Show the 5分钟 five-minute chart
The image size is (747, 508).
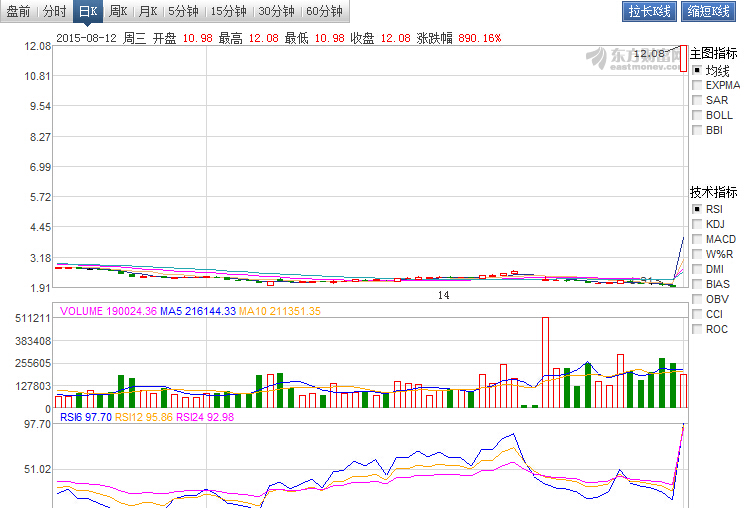click(182, 12)
